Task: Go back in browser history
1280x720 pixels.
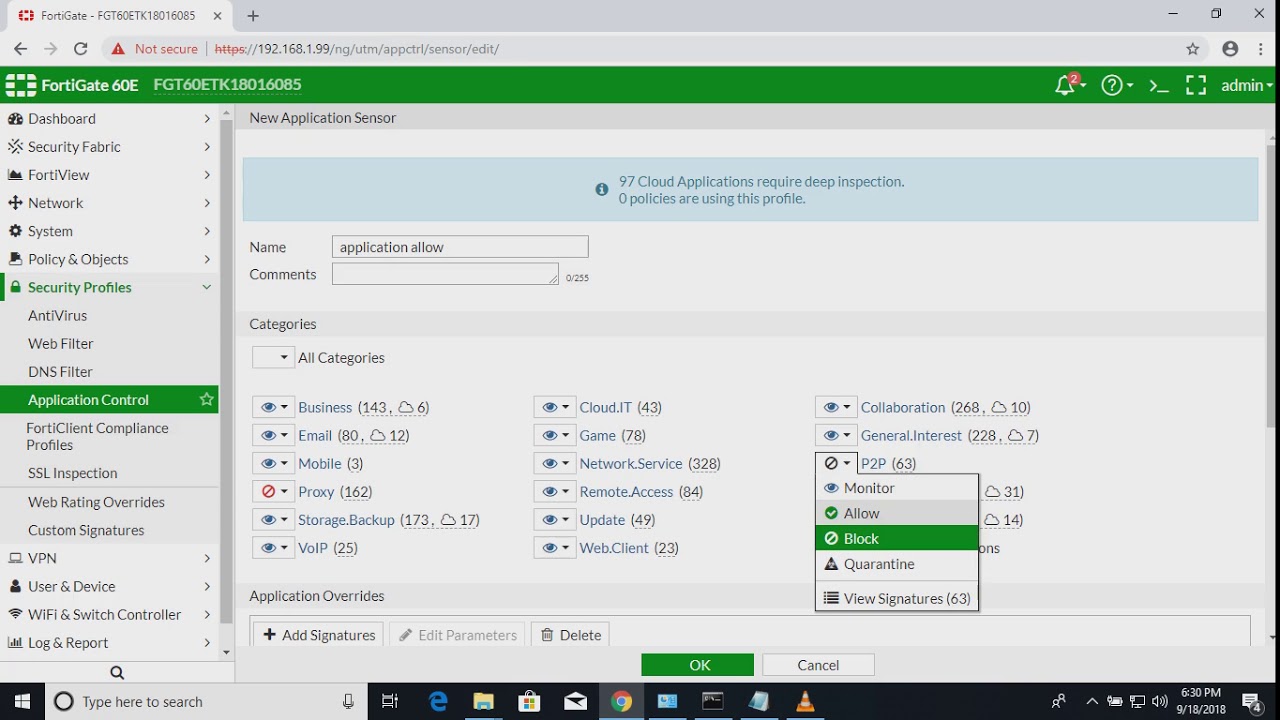Action: pyautogui.click(x=20, y=49)
